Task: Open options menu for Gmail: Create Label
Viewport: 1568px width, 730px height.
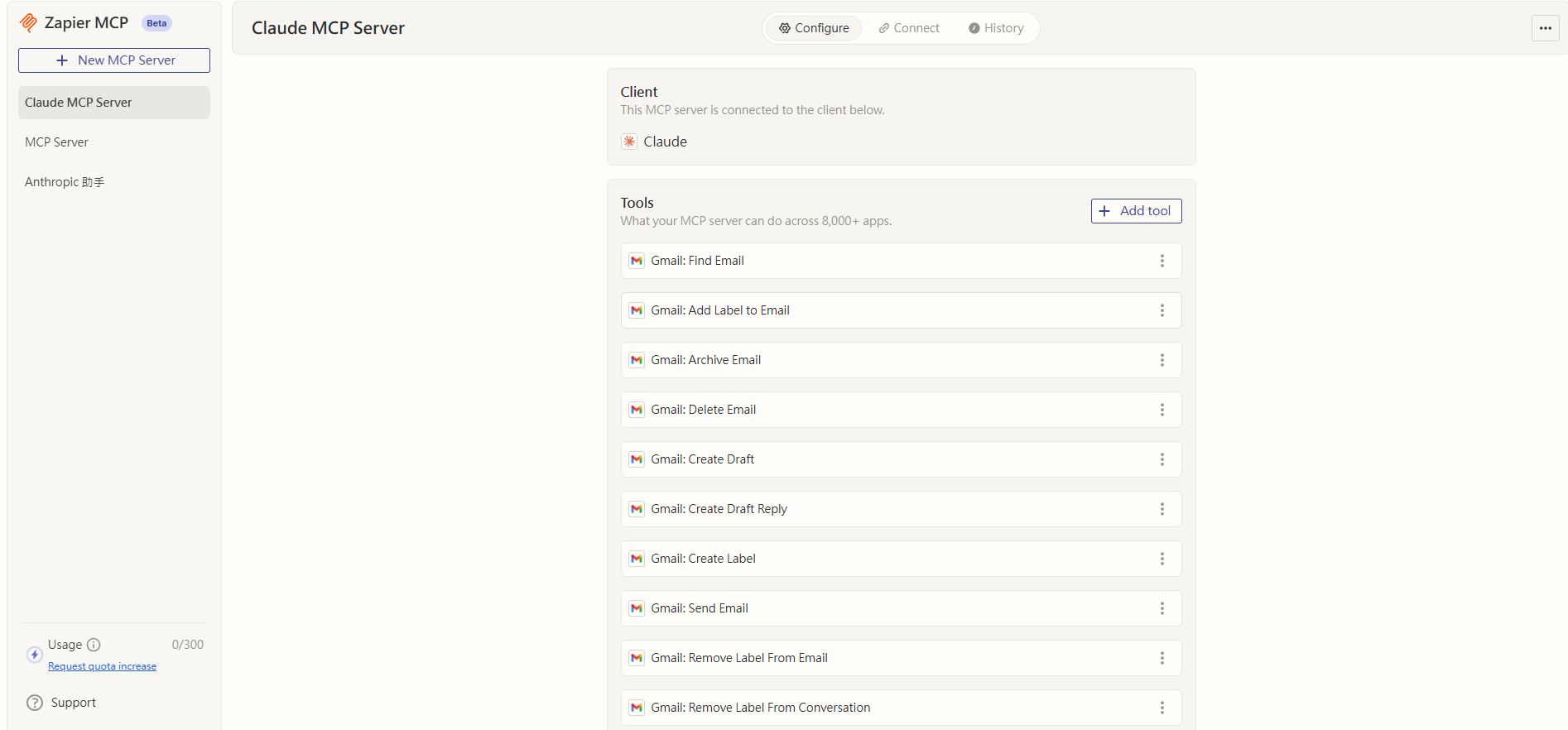Action: (x=1162, y=559)
